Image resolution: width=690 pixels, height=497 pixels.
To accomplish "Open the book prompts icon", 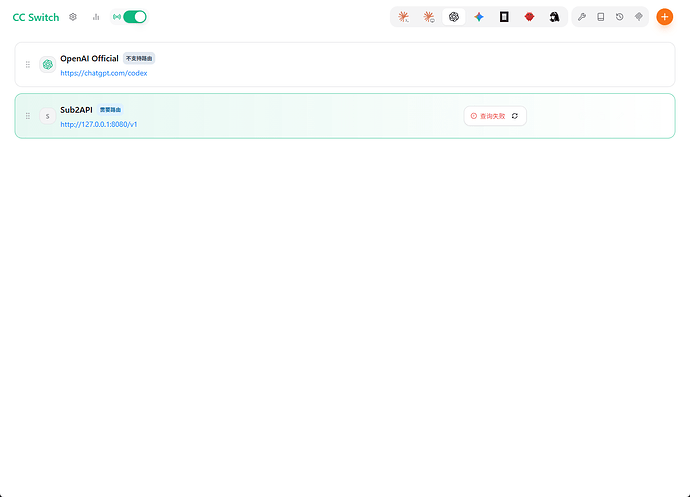I will (x=601, y=17).
